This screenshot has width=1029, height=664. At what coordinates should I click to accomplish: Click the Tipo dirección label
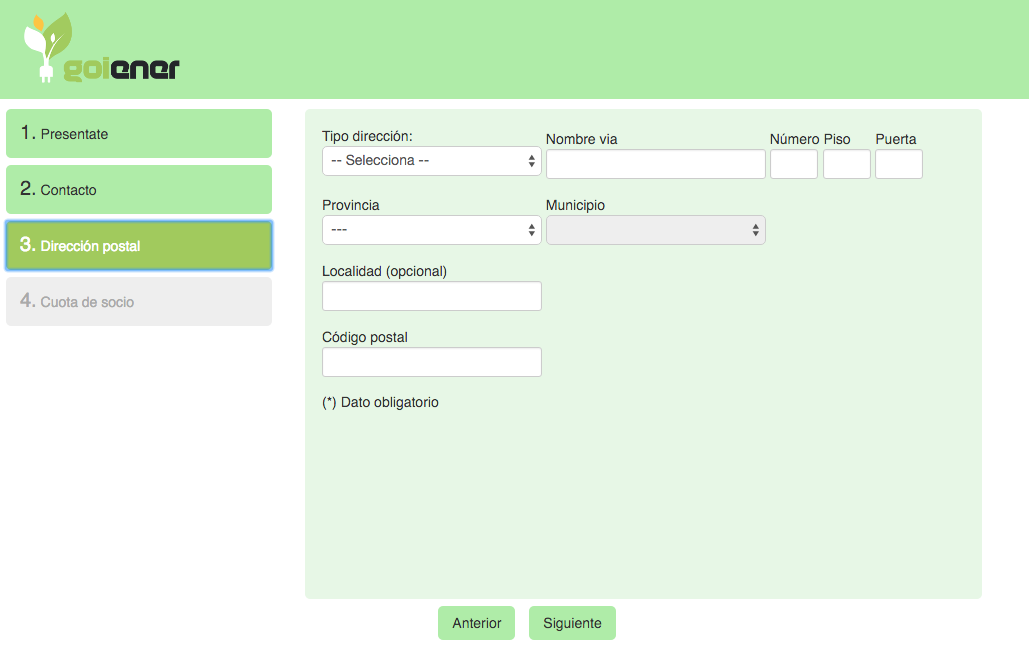[367, 136]
